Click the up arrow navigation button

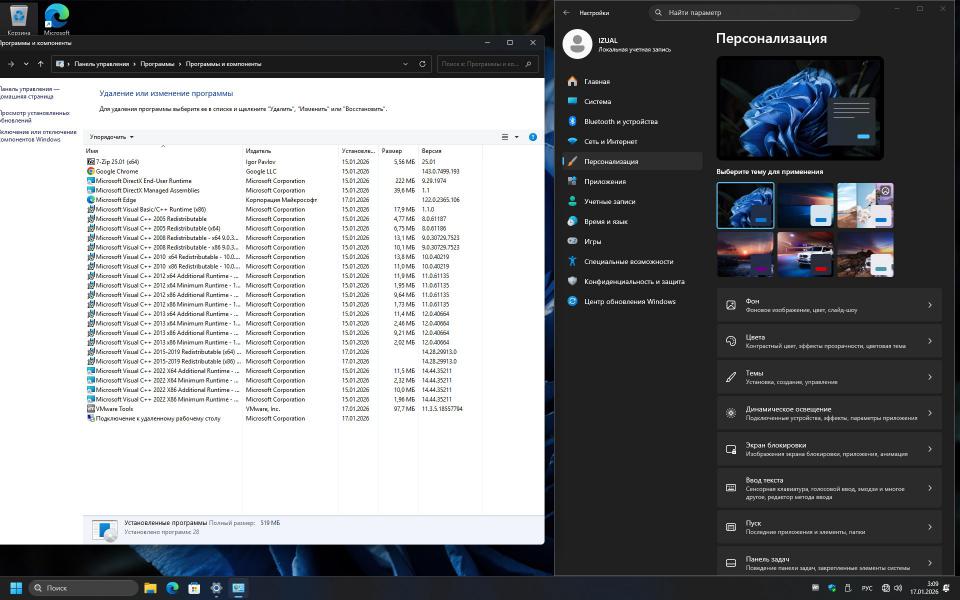[x=41, y=64]
